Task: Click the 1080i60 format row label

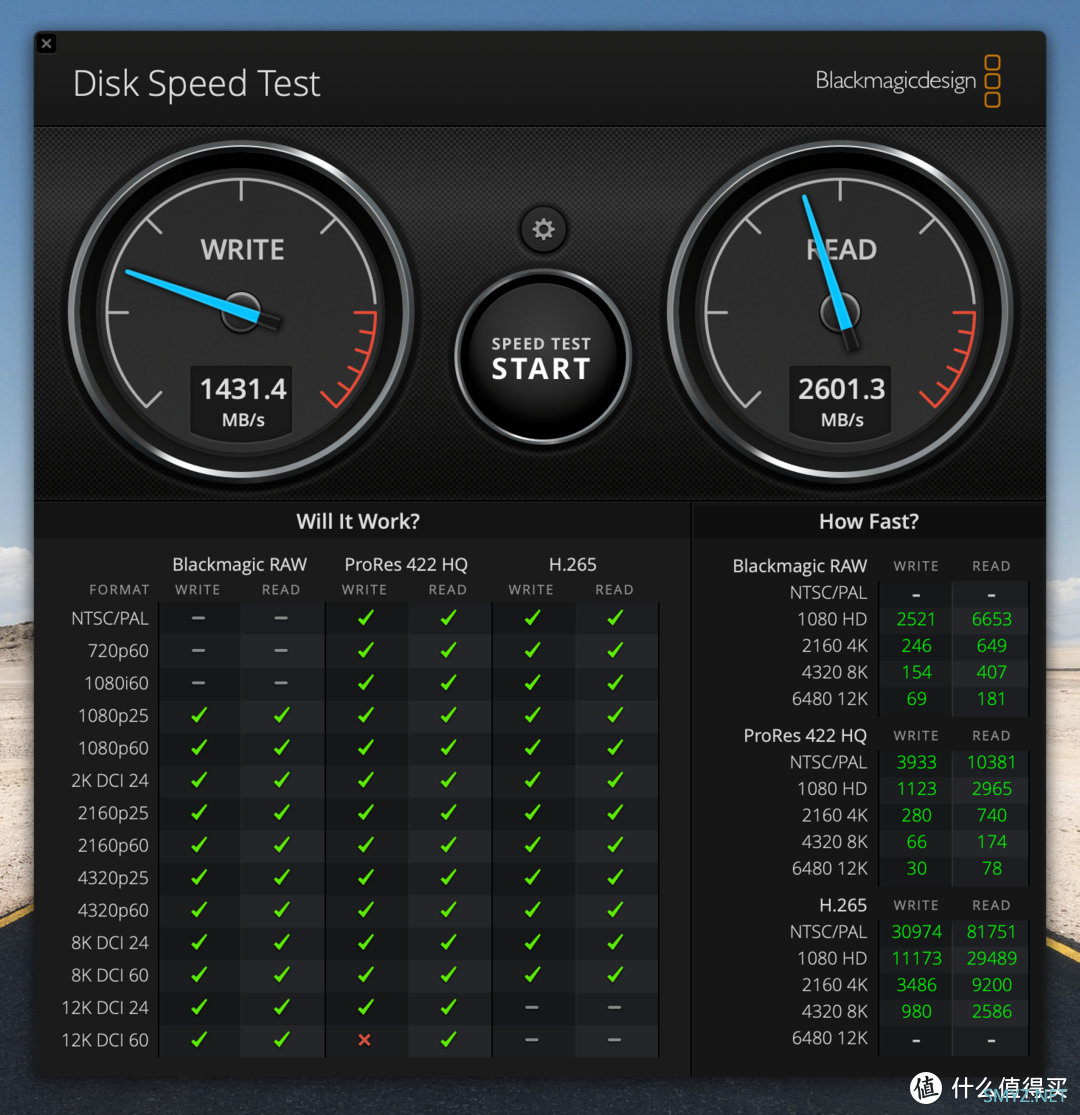Action: 117,683
